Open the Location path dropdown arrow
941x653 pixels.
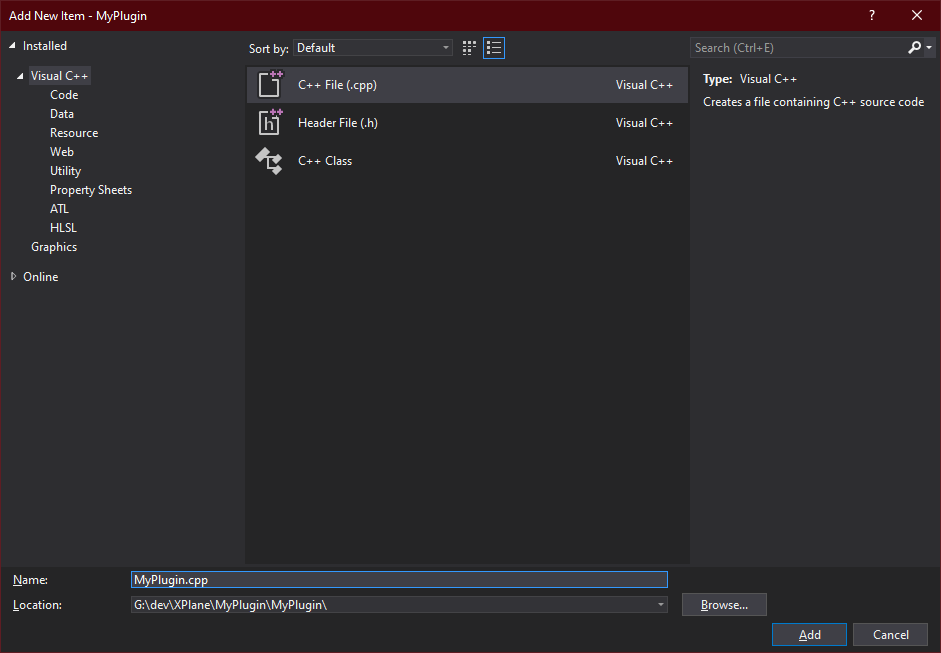(659, 604)
